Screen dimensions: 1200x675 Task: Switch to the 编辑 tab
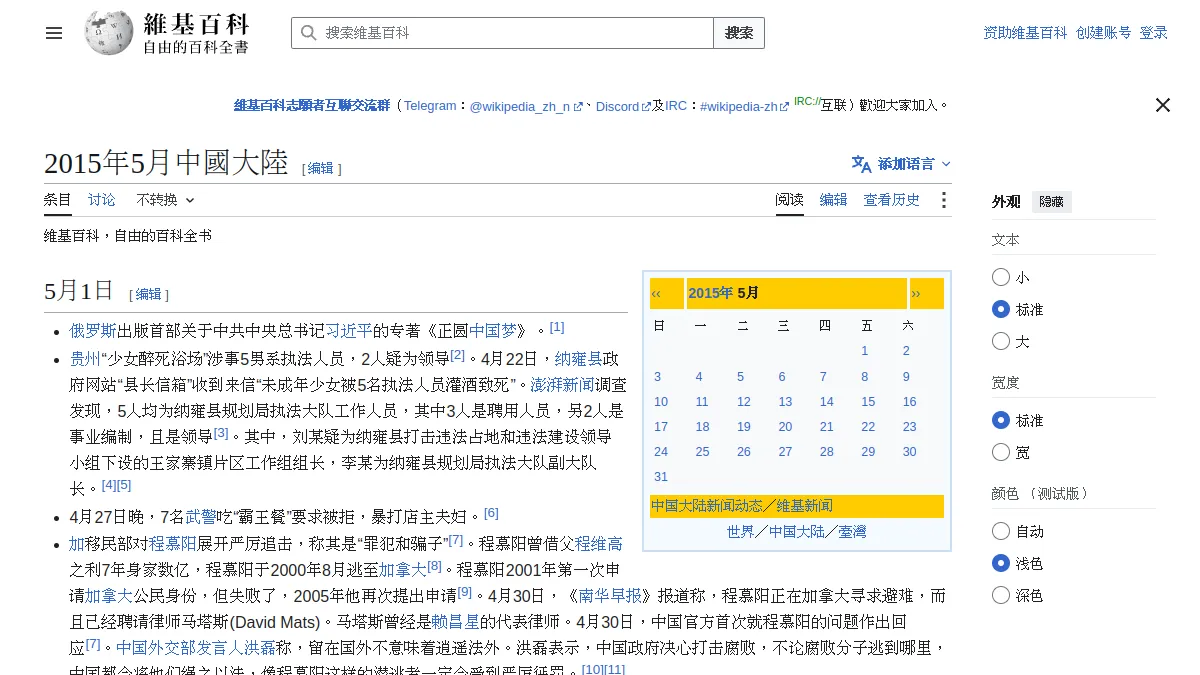pos(834,200)
